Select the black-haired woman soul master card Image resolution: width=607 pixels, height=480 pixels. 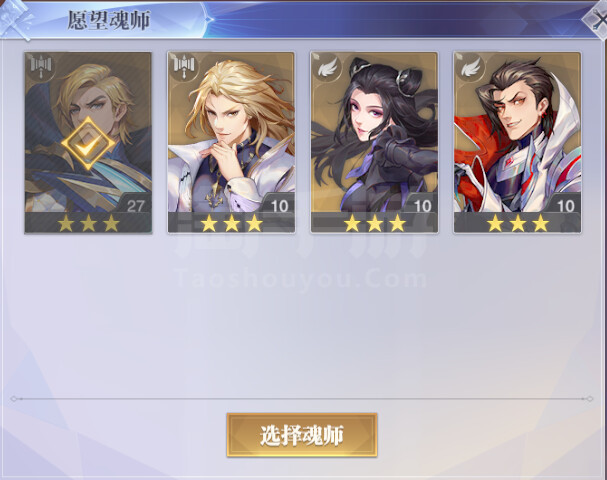(x=374, y=142)
